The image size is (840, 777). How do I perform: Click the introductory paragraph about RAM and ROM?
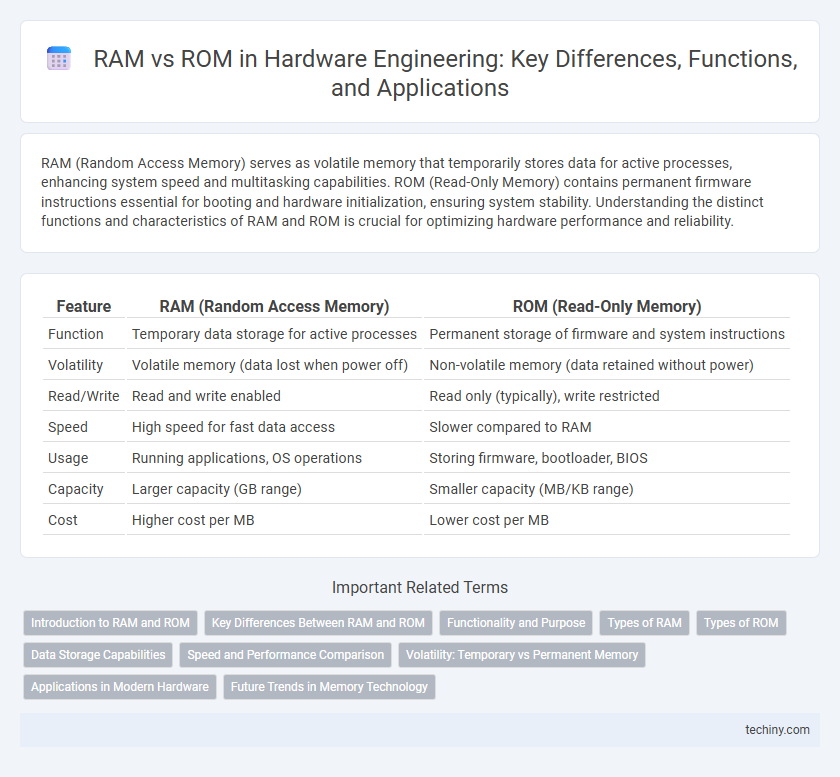[402, 192]
